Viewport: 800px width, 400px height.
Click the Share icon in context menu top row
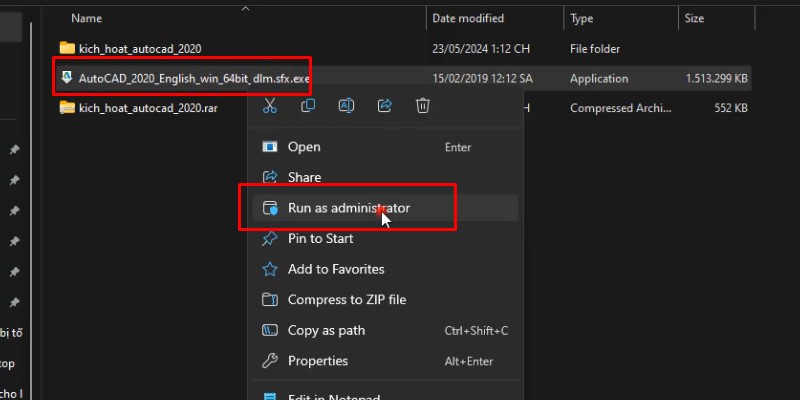click(384, 105)
